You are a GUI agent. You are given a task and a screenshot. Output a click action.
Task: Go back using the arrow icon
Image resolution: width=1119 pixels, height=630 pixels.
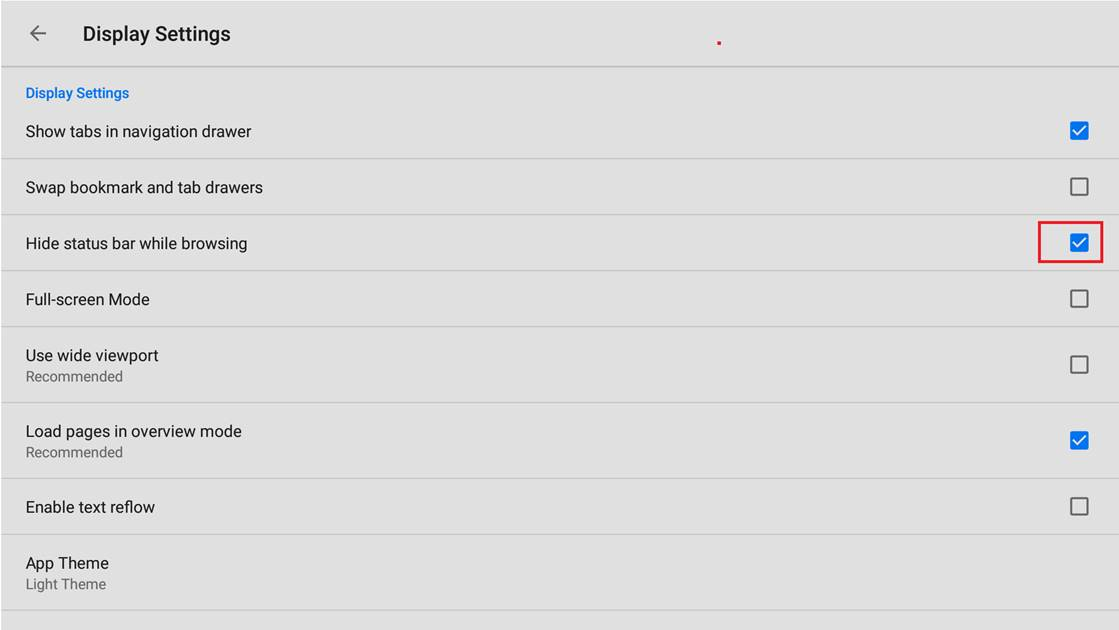pyautogui.click(x=38, y=34)
